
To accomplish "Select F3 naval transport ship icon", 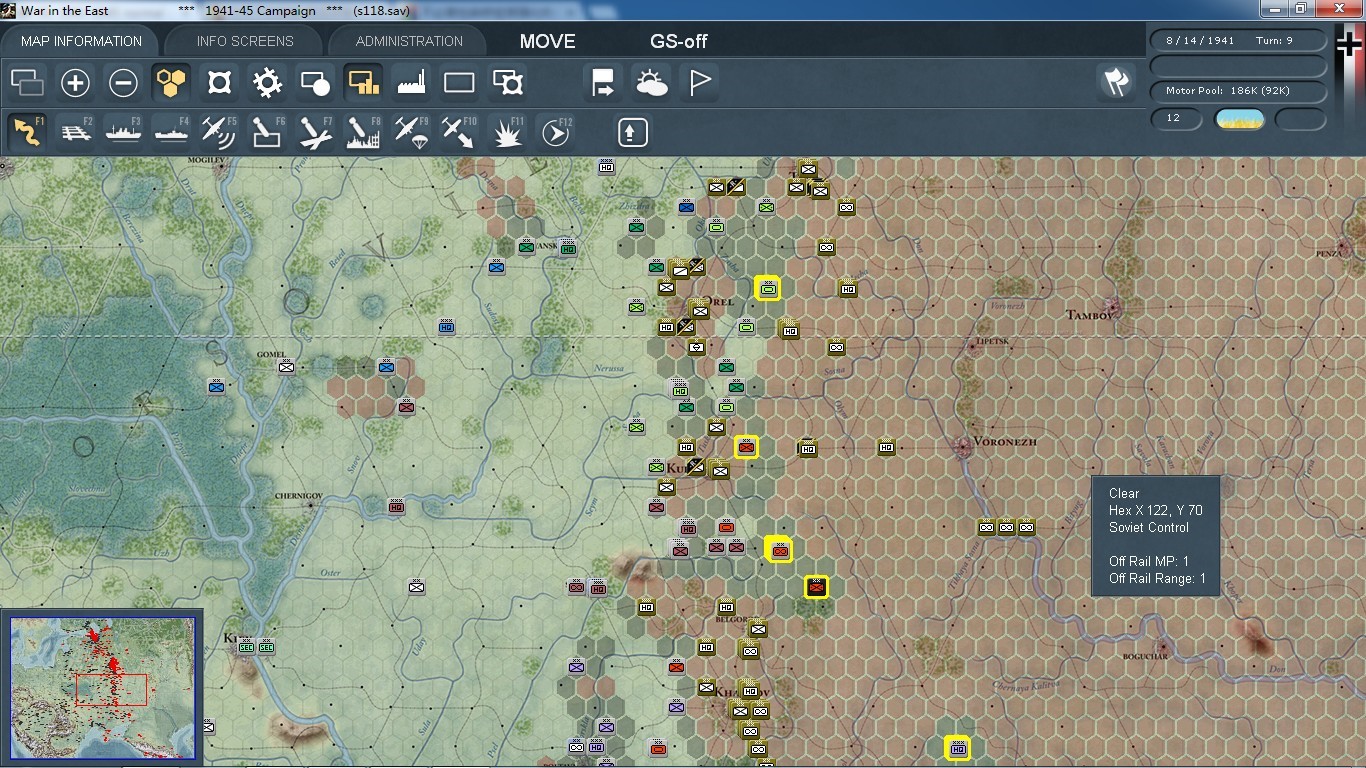I will tap(123, 132).
